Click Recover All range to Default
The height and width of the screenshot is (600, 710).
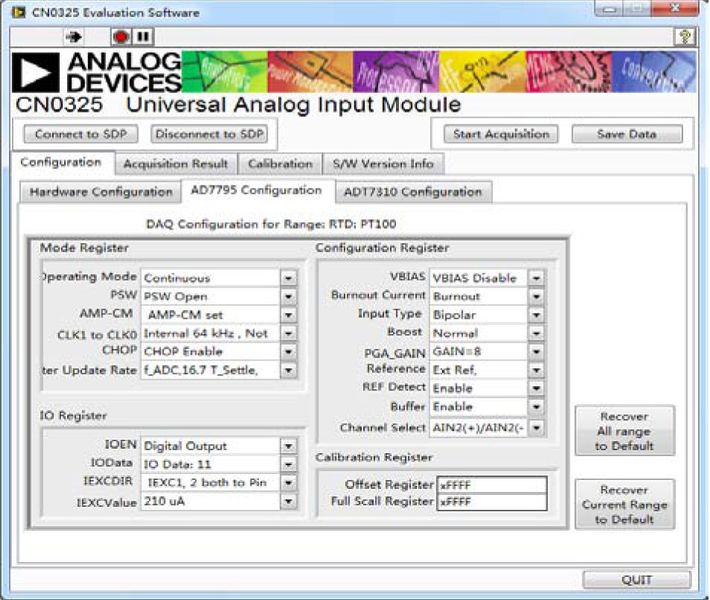[x=624, y=431]
